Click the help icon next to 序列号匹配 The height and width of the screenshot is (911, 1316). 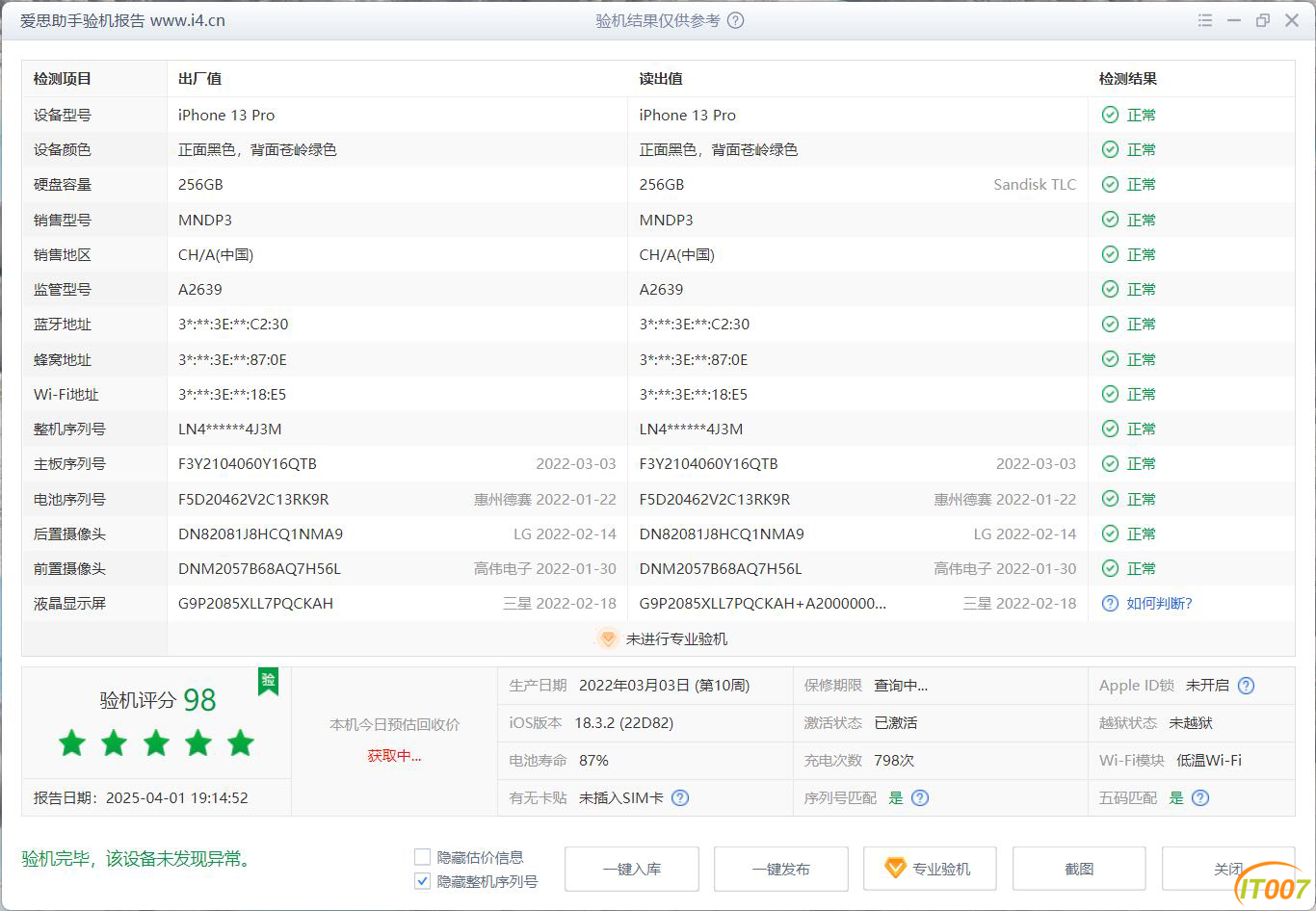click(920, 797)
